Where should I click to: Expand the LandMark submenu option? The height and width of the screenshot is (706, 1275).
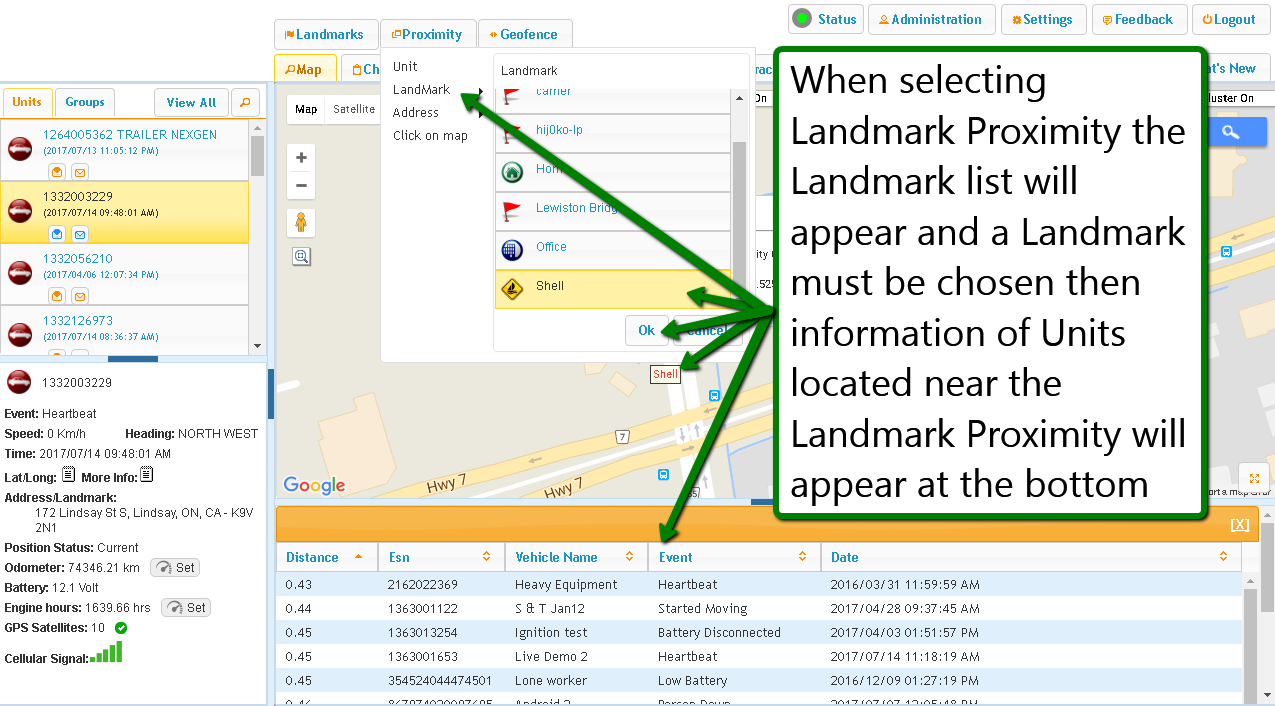click(x=422, y=90)
